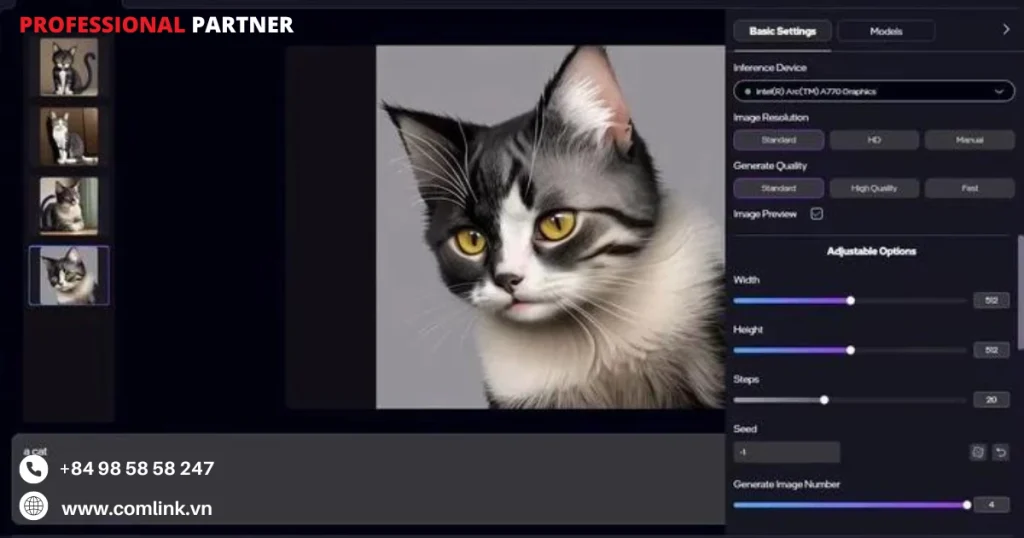Viewport: 1024px width, 538px height.
Task: Select HD image resolution
Action: click(873, 140)
